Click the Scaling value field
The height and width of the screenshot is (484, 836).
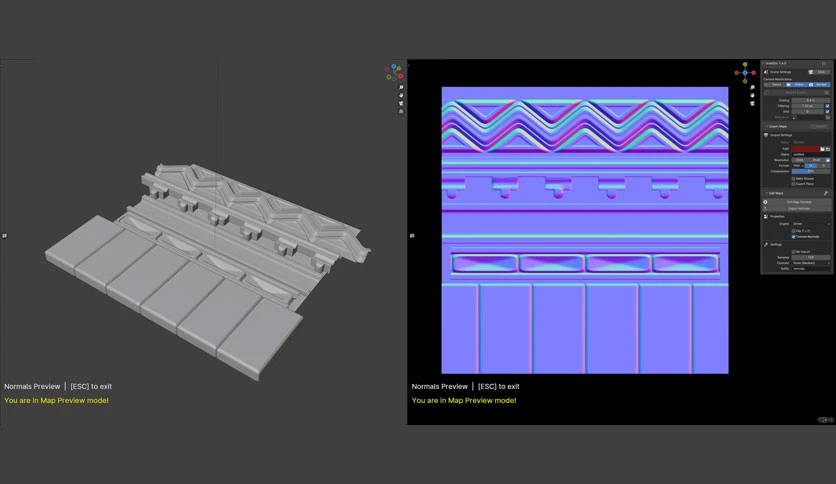(811, 100)
